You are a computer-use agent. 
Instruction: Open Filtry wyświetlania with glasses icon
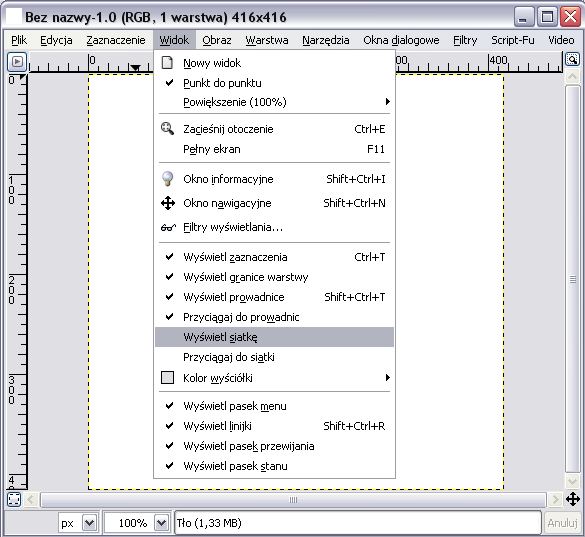(x=275, y=227)
